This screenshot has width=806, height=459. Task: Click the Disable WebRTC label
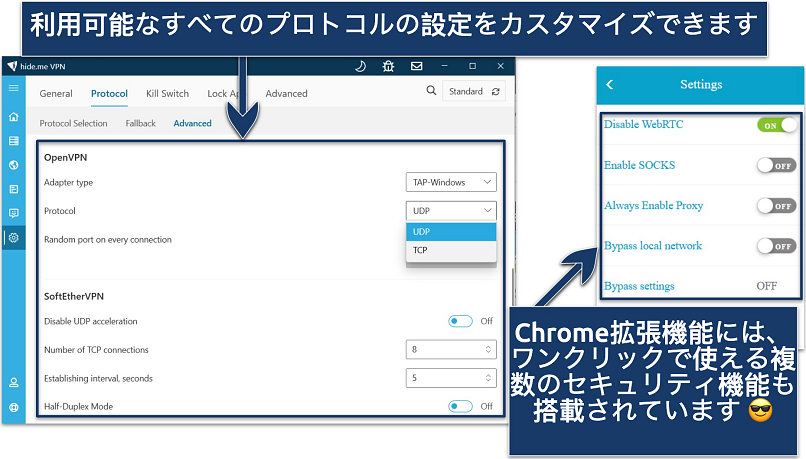coord(644,124)
